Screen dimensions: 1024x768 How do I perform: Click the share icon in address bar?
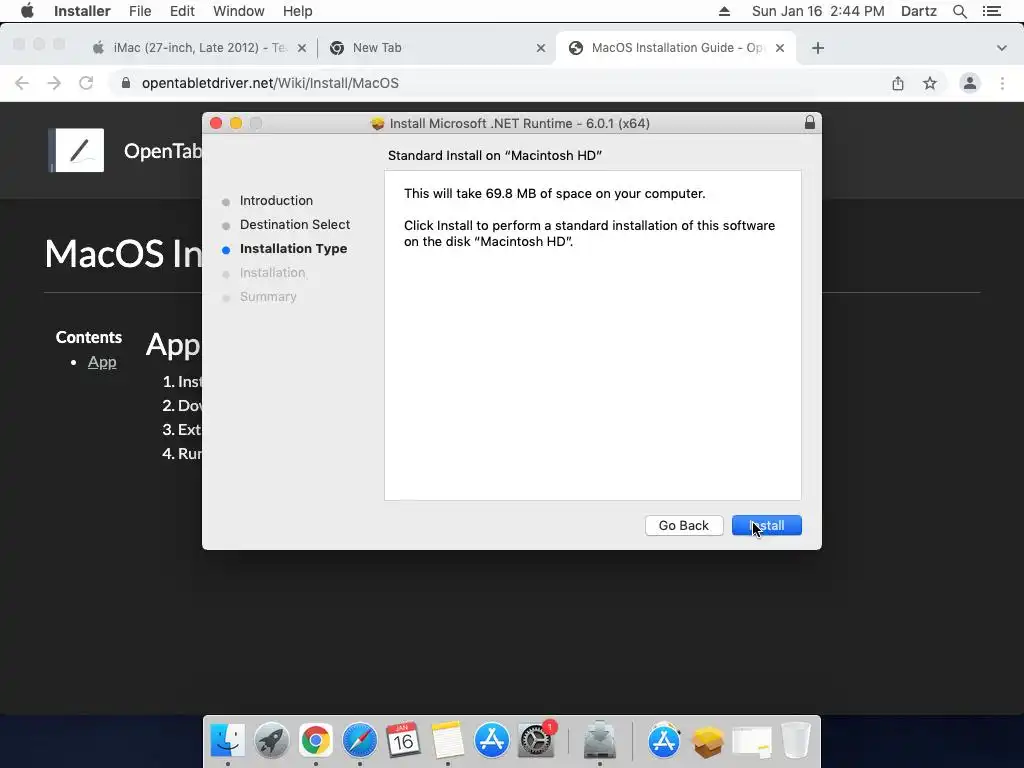[x=898, y=83]
